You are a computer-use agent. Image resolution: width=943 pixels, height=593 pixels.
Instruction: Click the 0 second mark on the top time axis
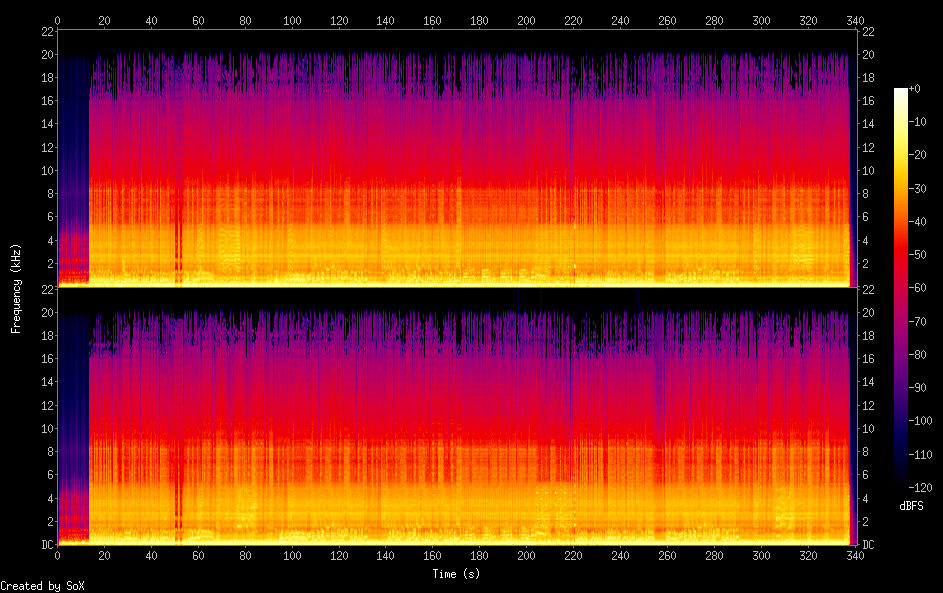(x=58, y=19)
